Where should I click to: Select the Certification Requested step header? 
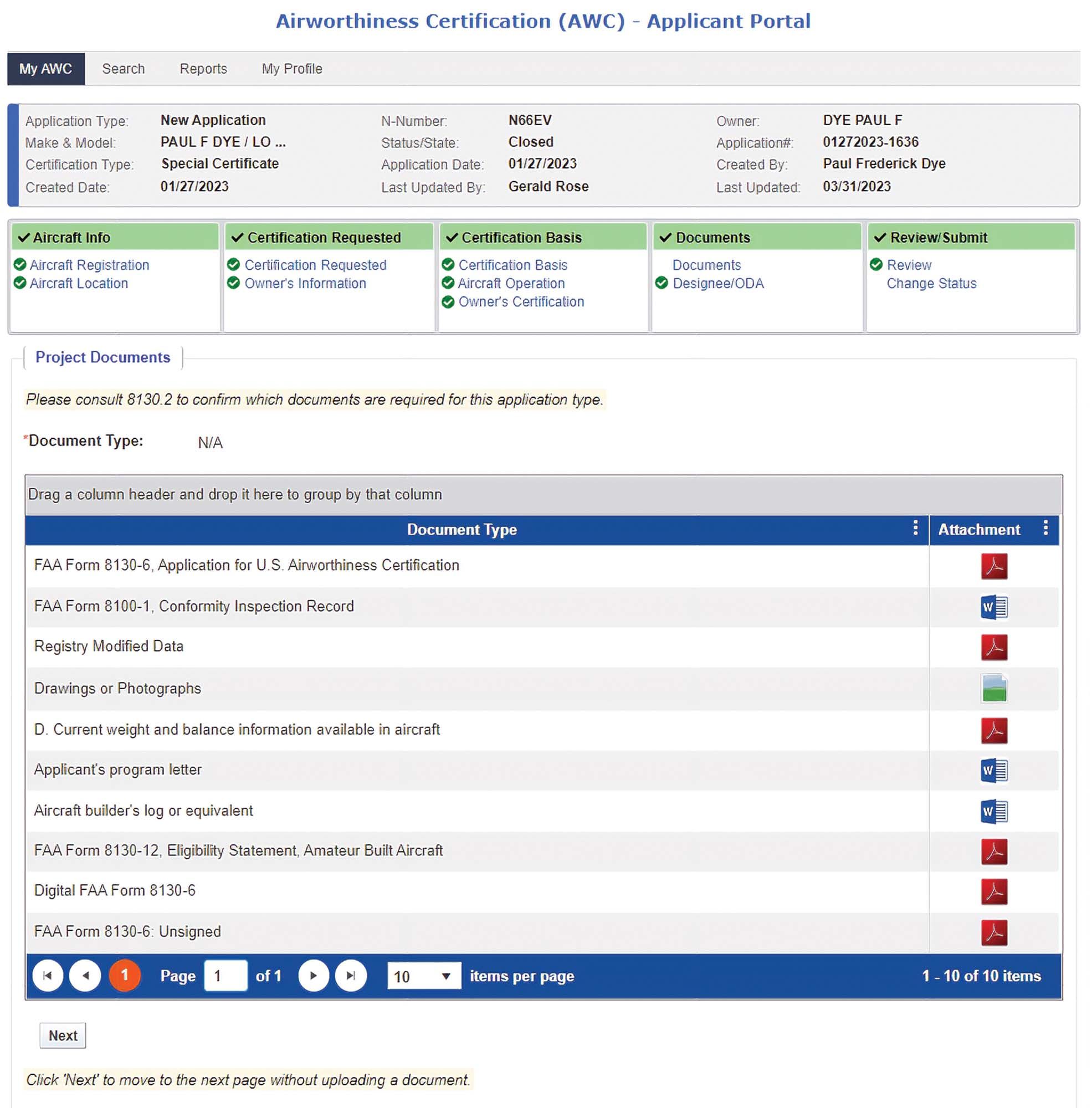[x=329, y=237]
